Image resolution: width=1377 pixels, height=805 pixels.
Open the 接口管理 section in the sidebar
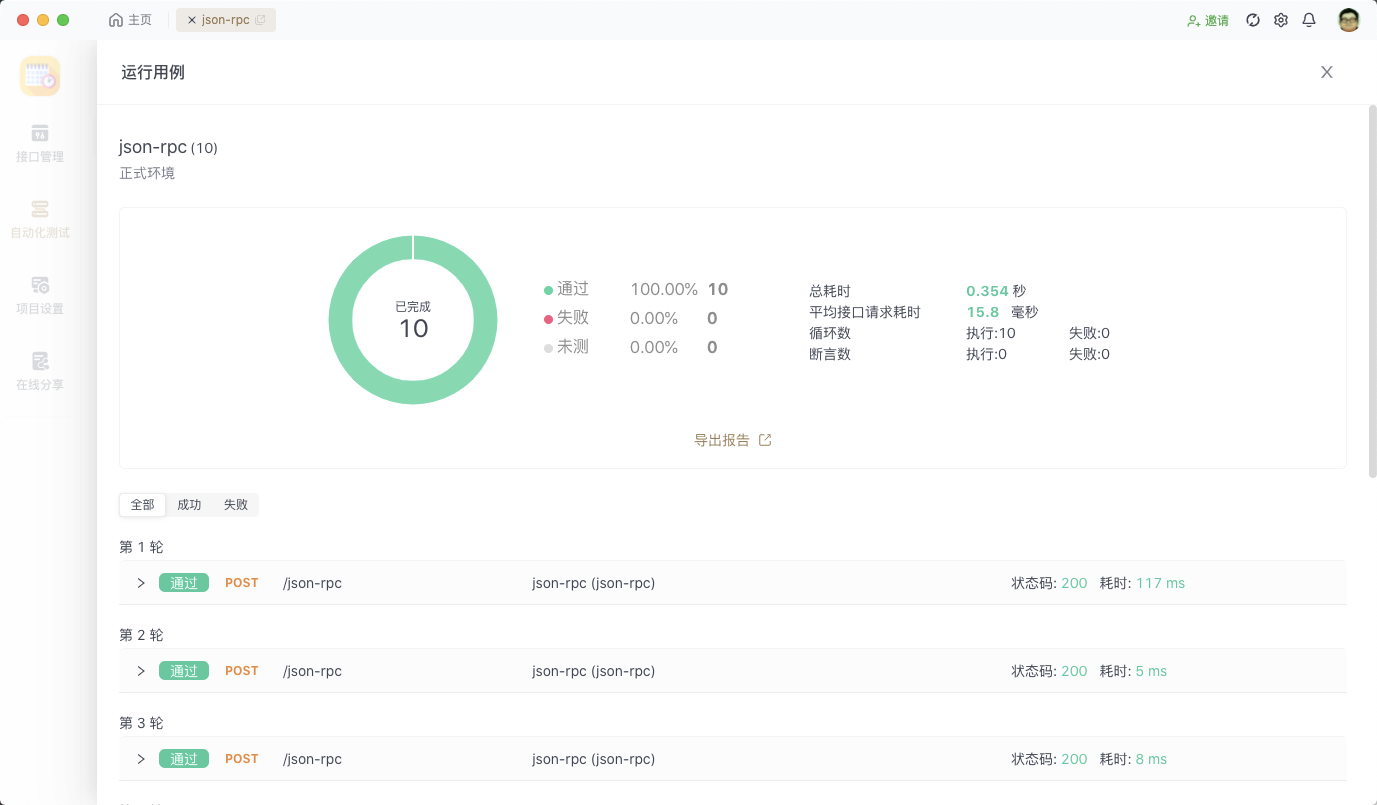39,144
